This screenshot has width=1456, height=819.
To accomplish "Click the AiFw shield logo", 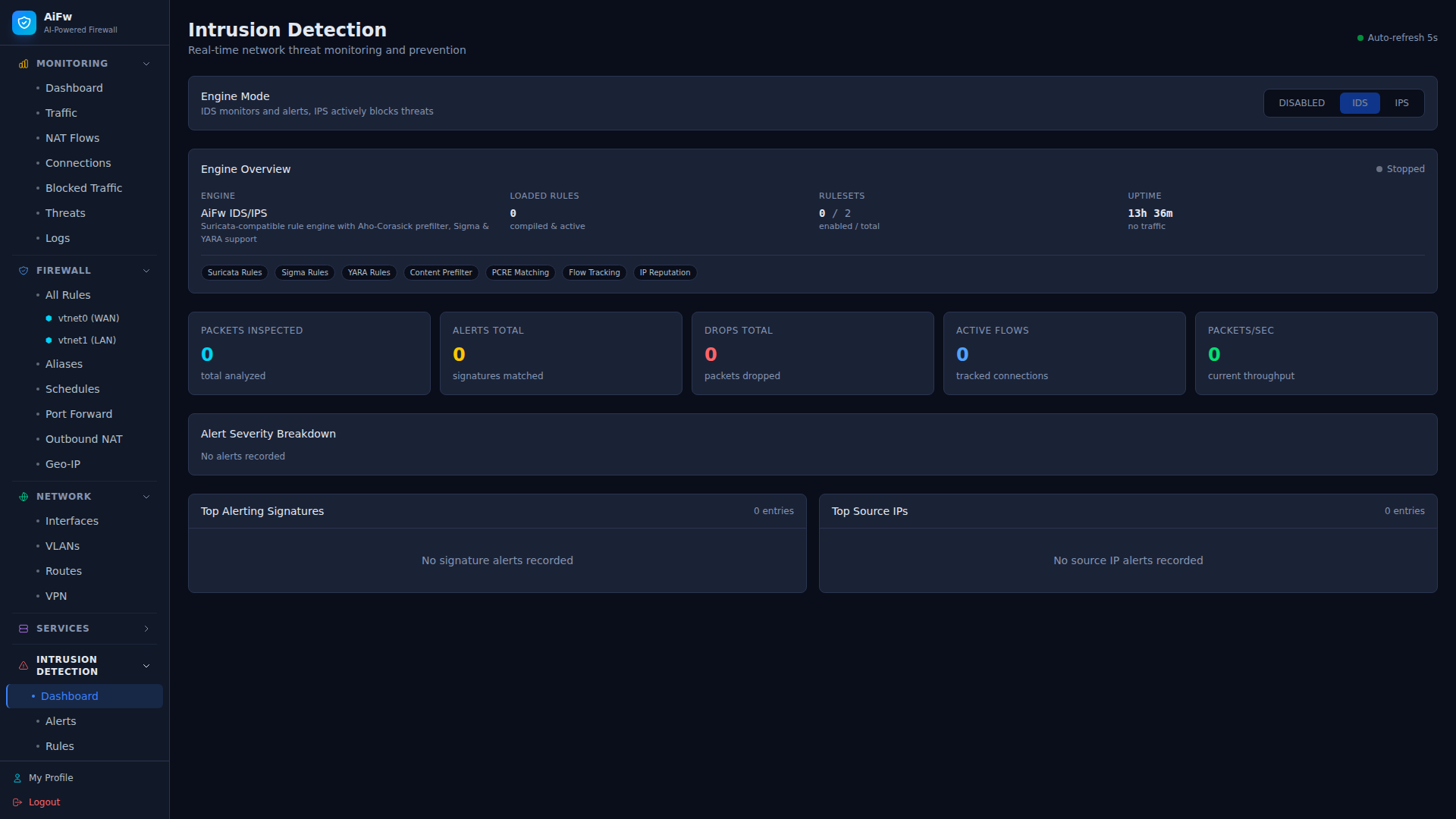I will pos(24,22).
